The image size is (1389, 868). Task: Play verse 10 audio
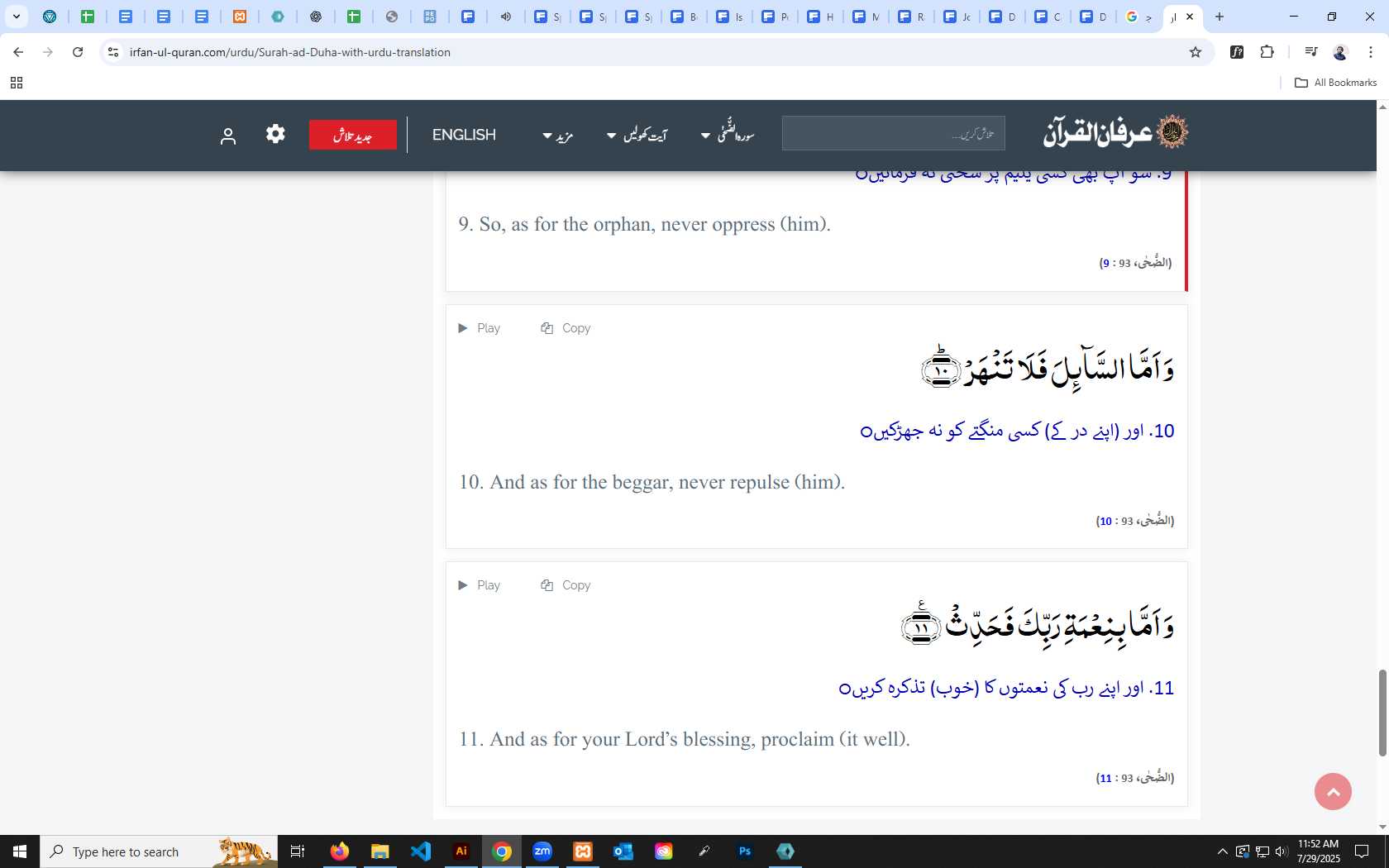click(x=480, y=328)
